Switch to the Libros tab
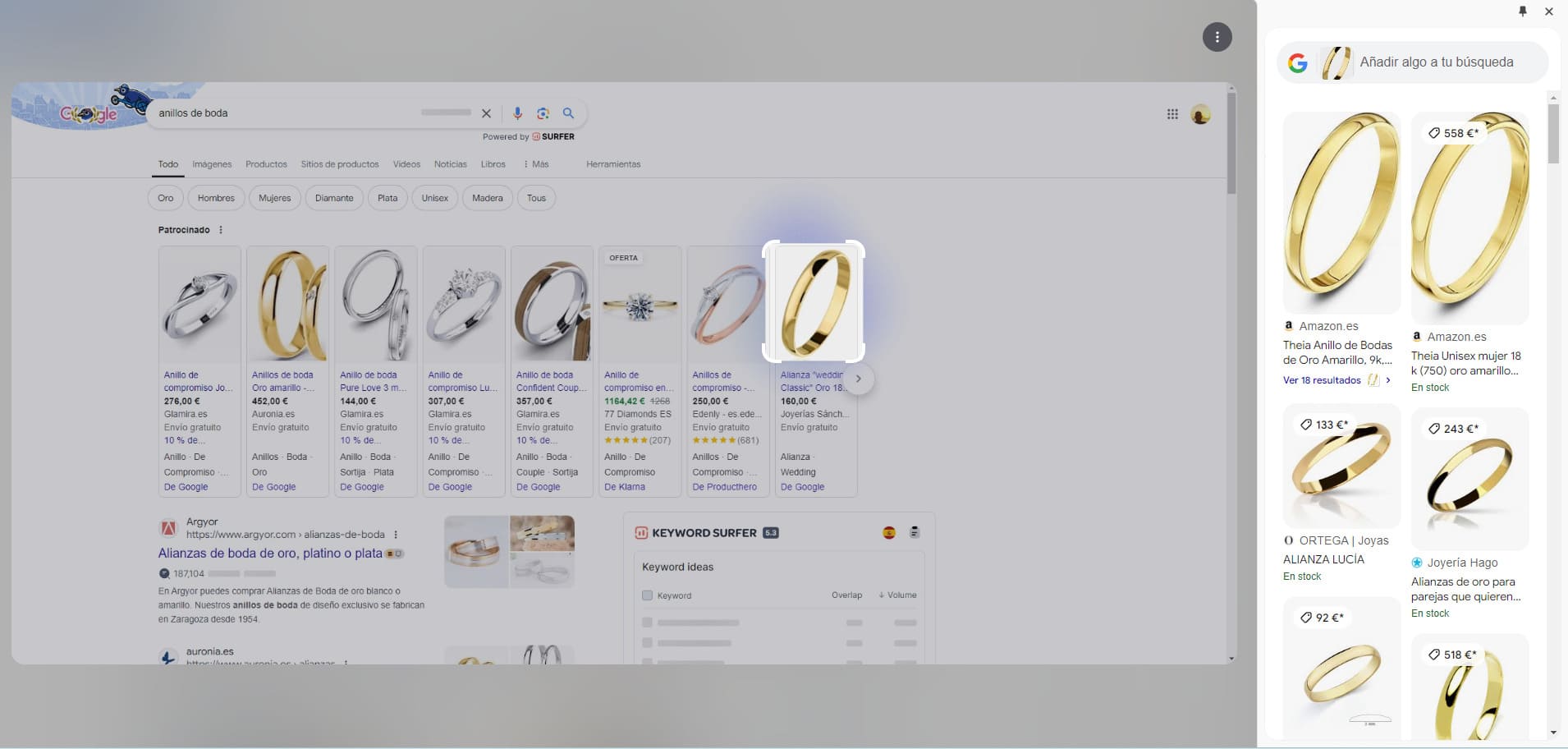This screenshot has width=1568, height=749. click(493, 164)
